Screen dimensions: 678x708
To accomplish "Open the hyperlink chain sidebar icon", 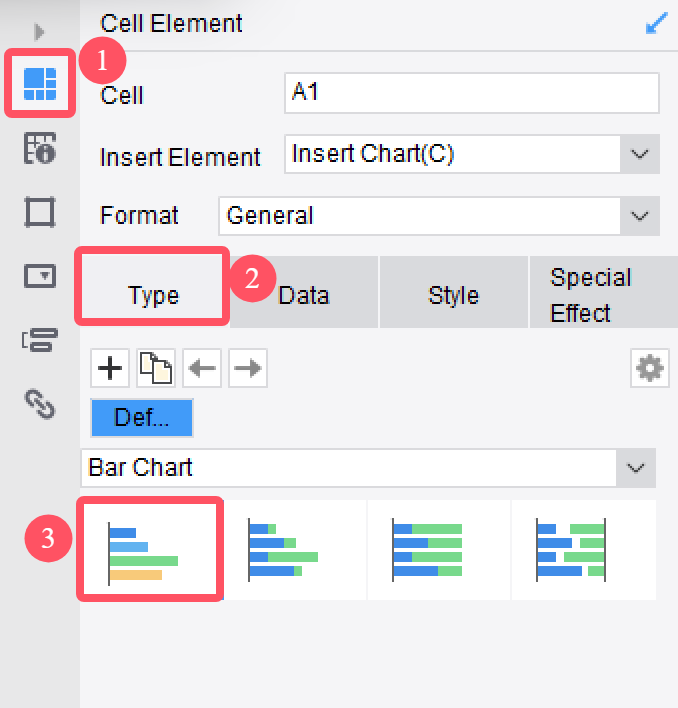I will pyautogui.click(x=39, y=403).
